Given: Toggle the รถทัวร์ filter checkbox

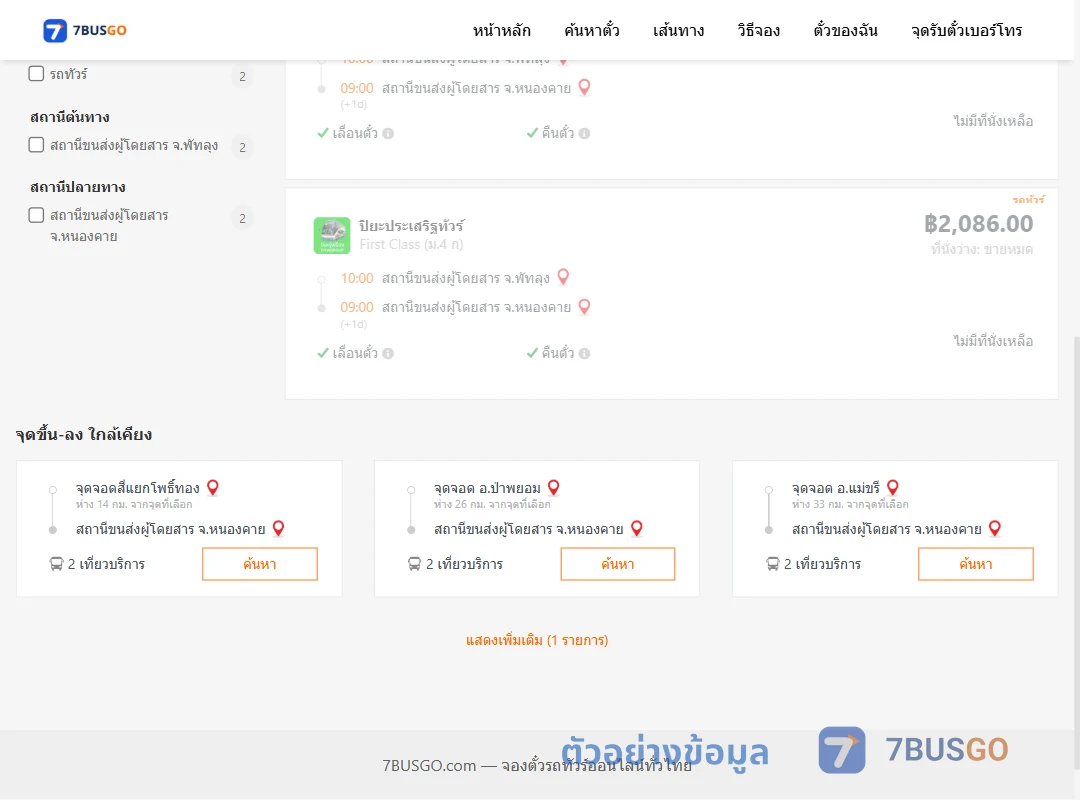Looking at the screenshot, I should [x=37, y=74].
